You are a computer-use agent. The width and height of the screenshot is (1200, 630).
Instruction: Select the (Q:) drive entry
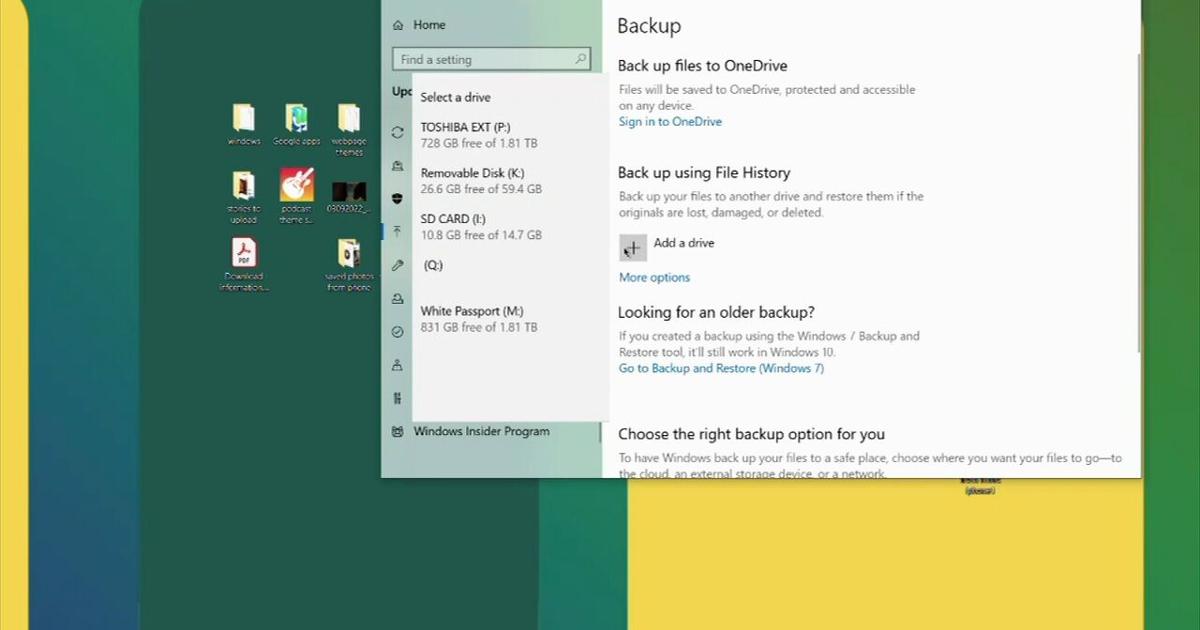point(510,266)
